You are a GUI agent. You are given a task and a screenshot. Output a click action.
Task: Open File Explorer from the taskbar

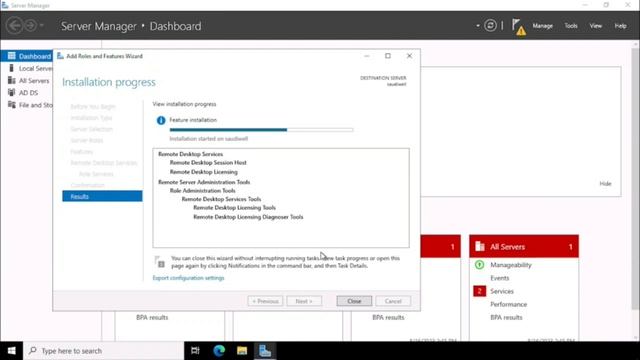(x=242, y=351)
